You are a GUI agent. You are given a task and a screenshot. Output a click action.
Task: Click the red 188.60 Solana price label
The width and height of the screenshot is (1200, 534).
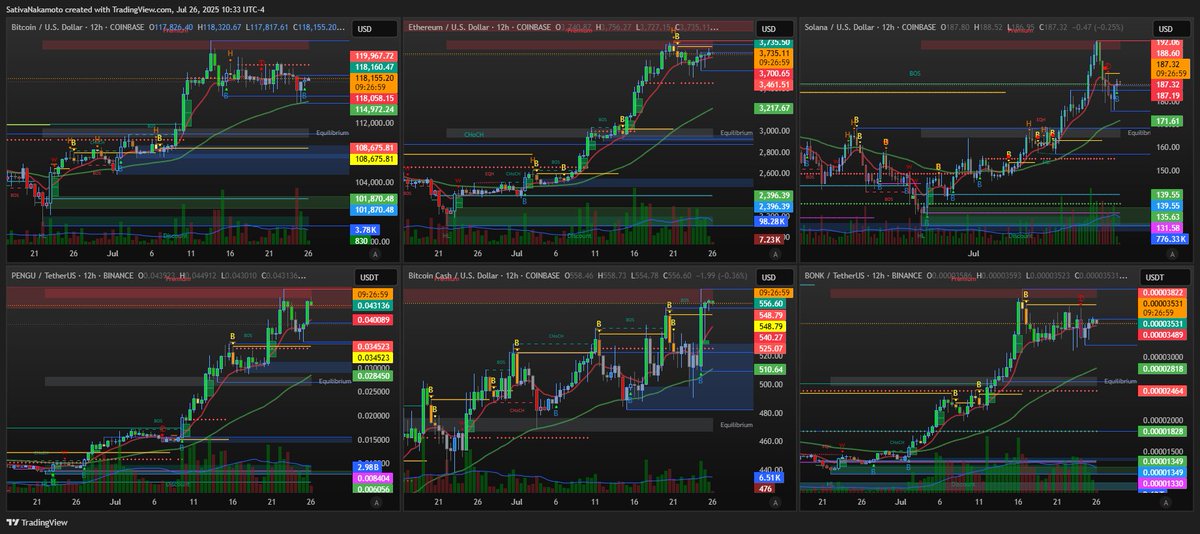(1165, 52)
